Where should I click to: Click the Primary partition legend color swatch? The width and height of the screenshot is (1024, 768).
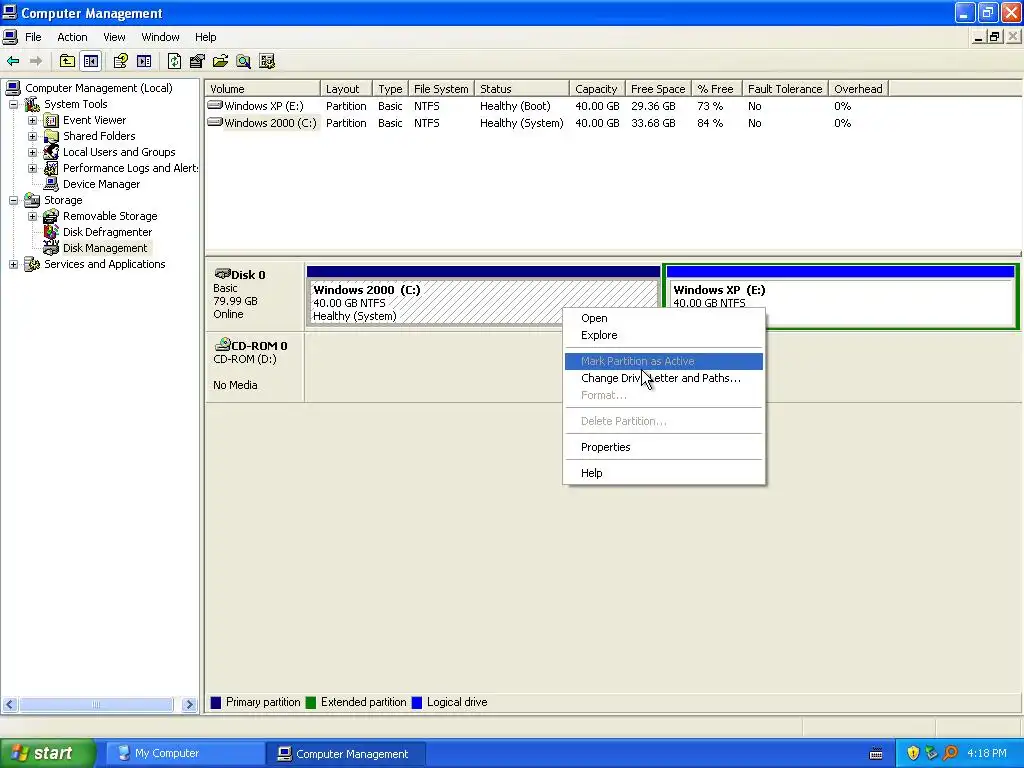[x=216, y=703]
